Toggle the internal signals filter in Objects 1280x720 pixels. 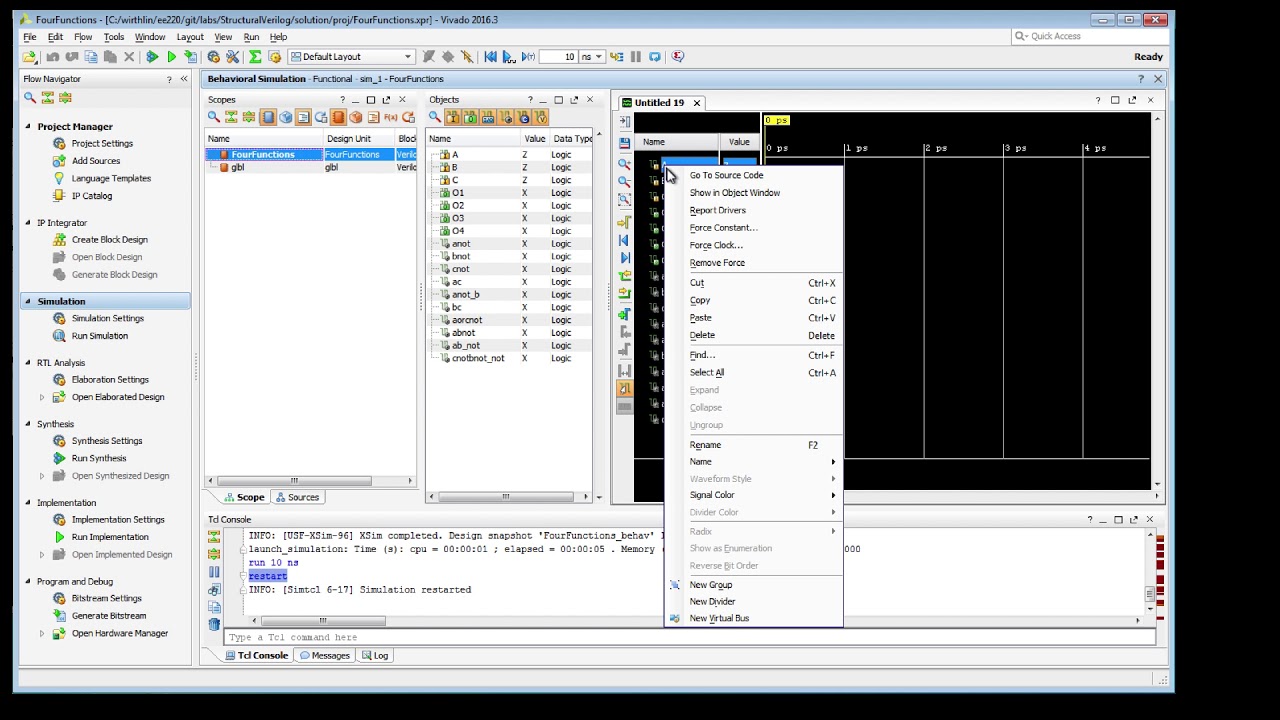[x=505, y=117]
